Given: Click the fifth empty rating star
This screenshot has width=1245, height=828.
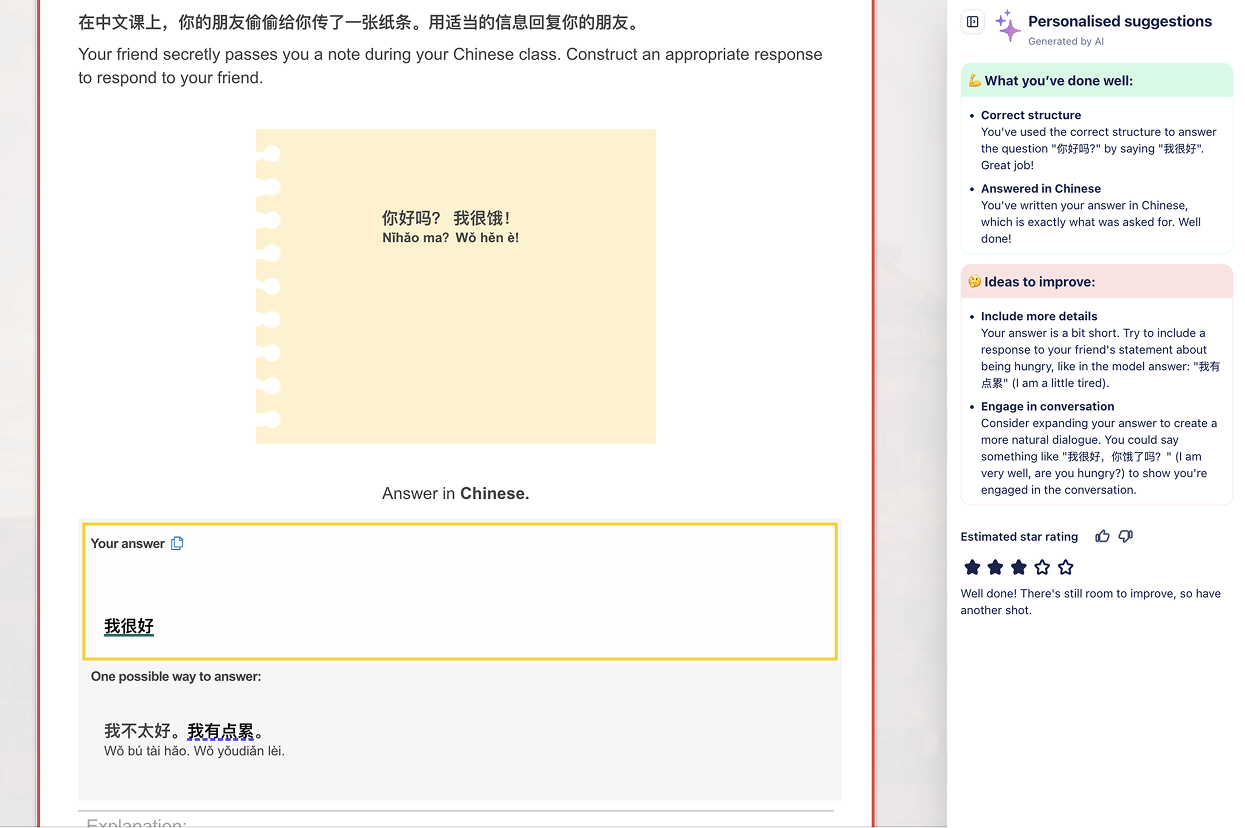Looking at the screenshot, I should [x=1066, y=568].
